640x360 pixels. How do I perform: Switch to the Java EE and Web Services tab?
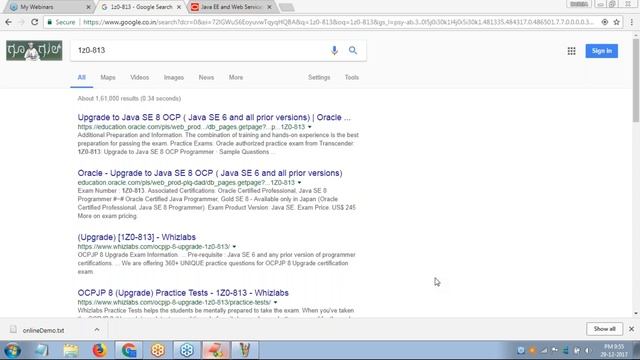231,7
